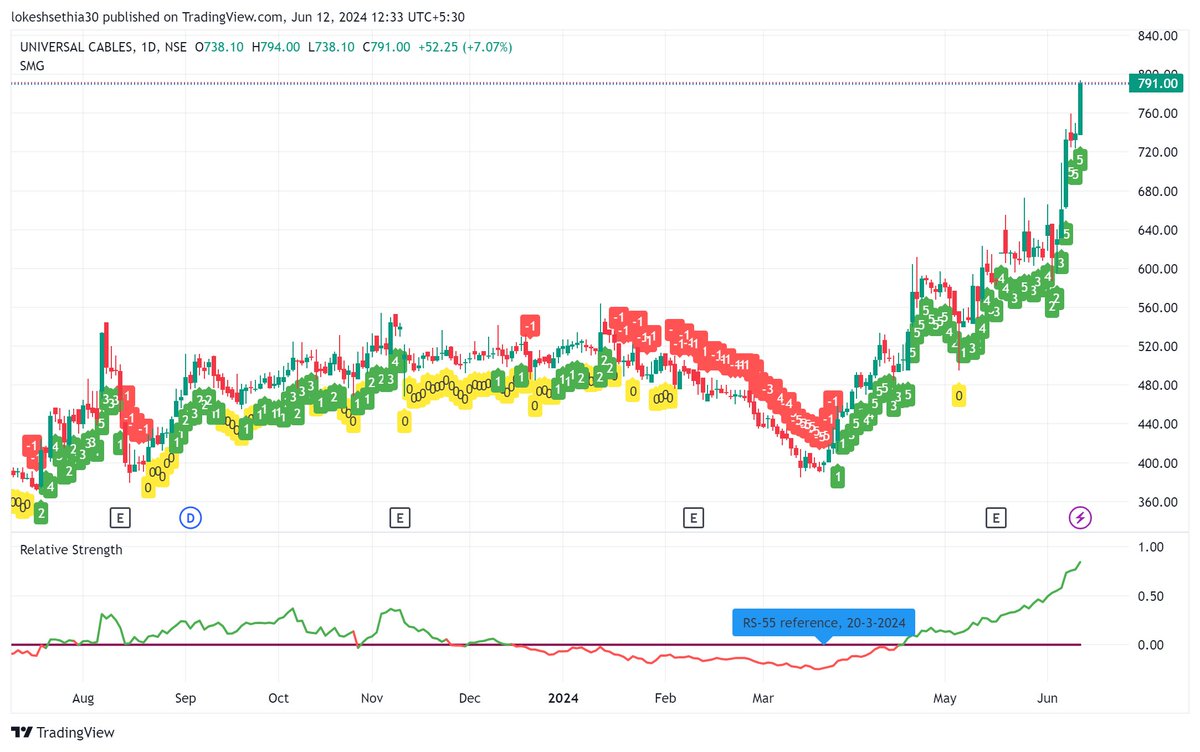Click the O738.10 open value
1200x752 pixels.
(x=219, y=46)
